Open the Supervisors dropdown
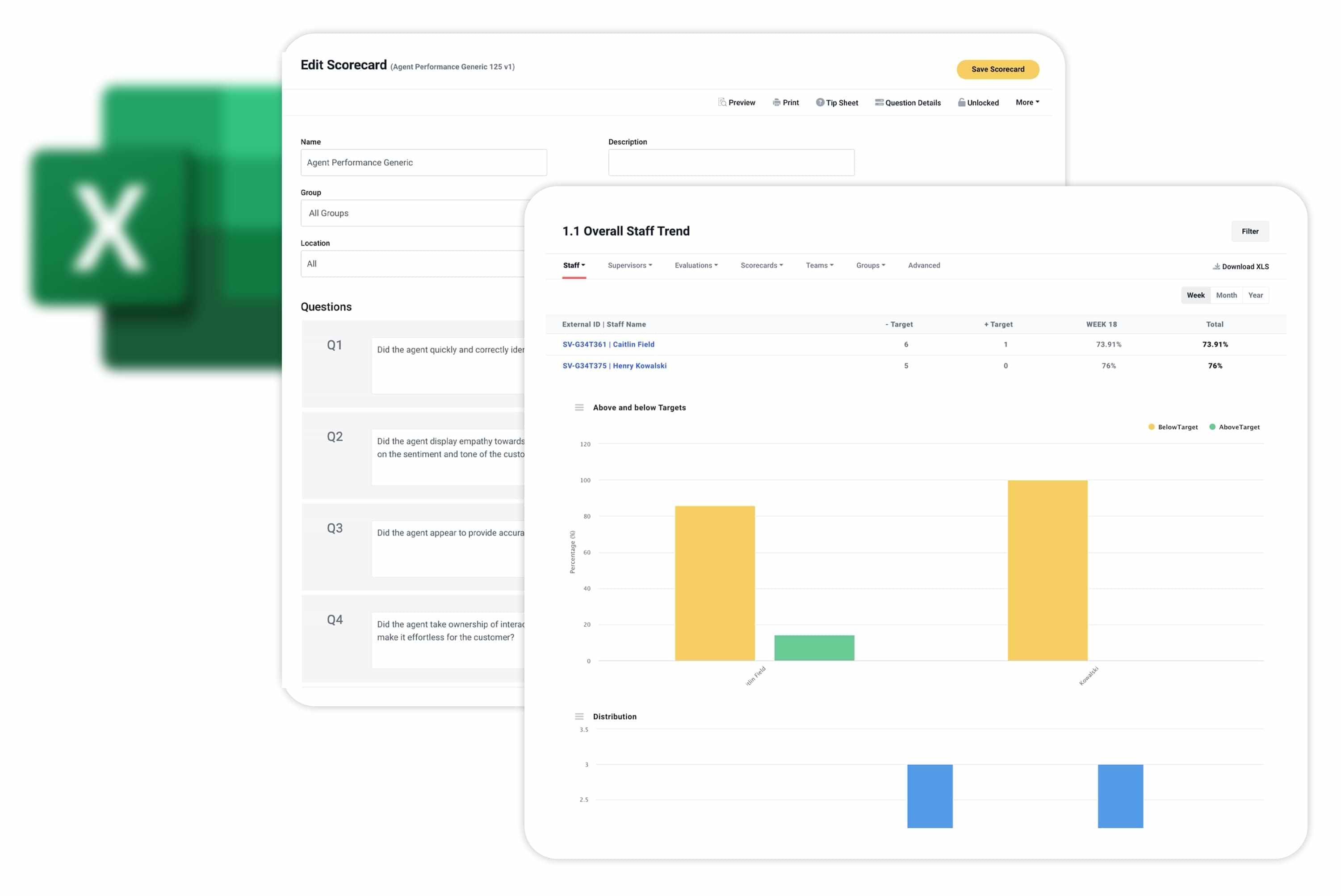 (629, 265)
